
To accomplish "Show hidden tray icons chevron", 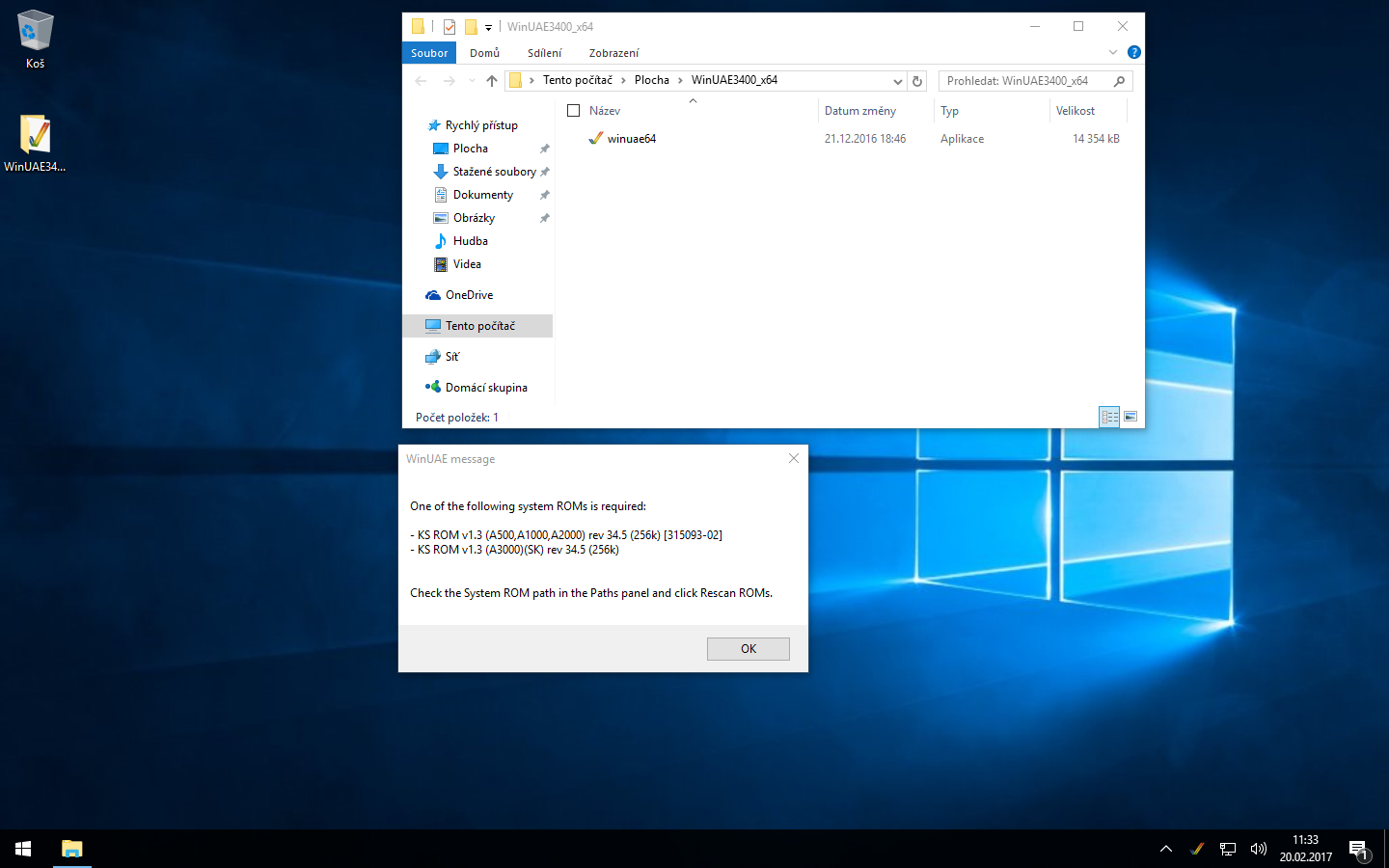I will click(1166, 849).
